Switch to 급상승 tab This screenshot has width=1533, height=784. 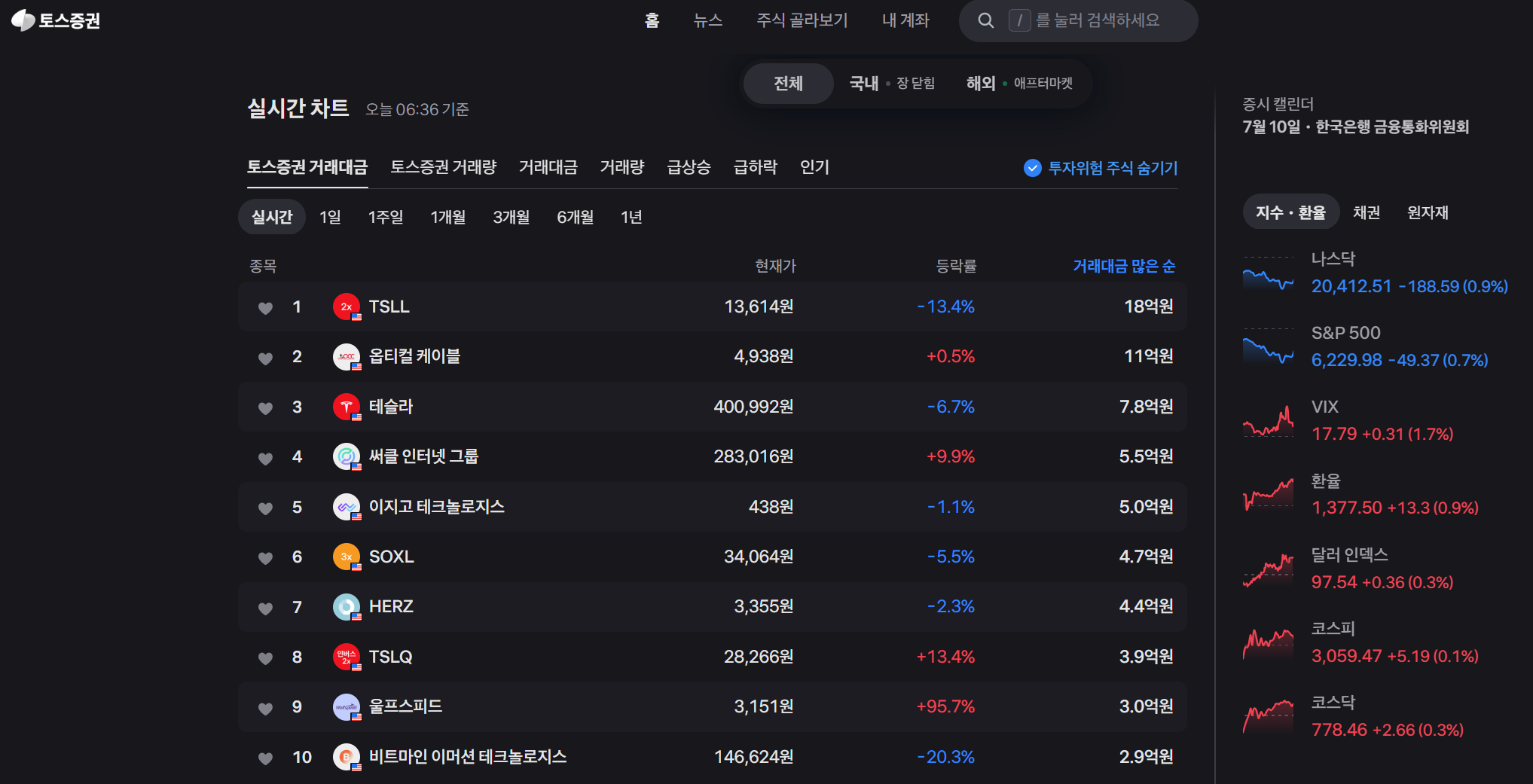click(x=689, y=167)
